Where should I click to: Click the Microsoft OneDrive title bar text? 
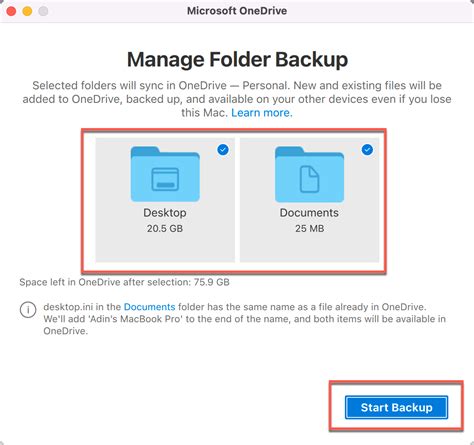pyautogui.click(x=237, y=11)
